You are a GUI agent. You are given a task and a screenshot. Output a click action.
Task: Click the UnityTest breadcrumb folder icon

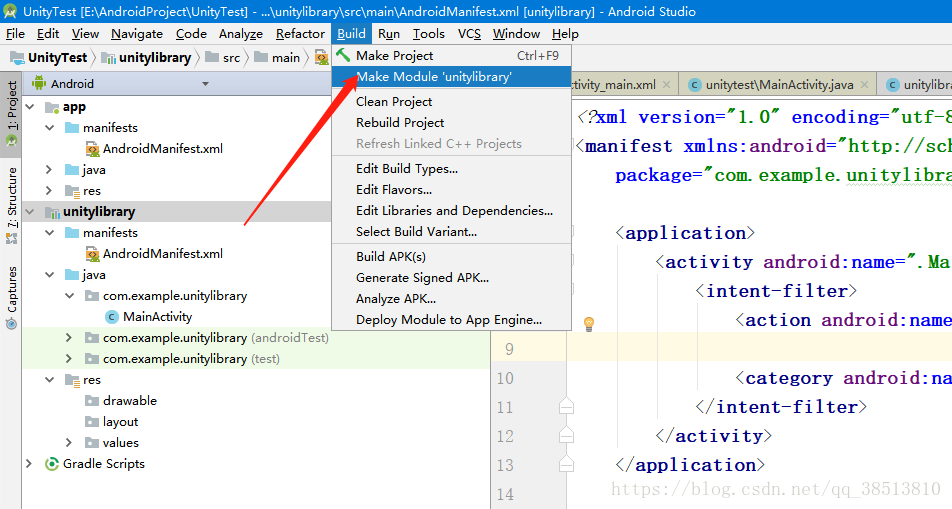point(17,58)
